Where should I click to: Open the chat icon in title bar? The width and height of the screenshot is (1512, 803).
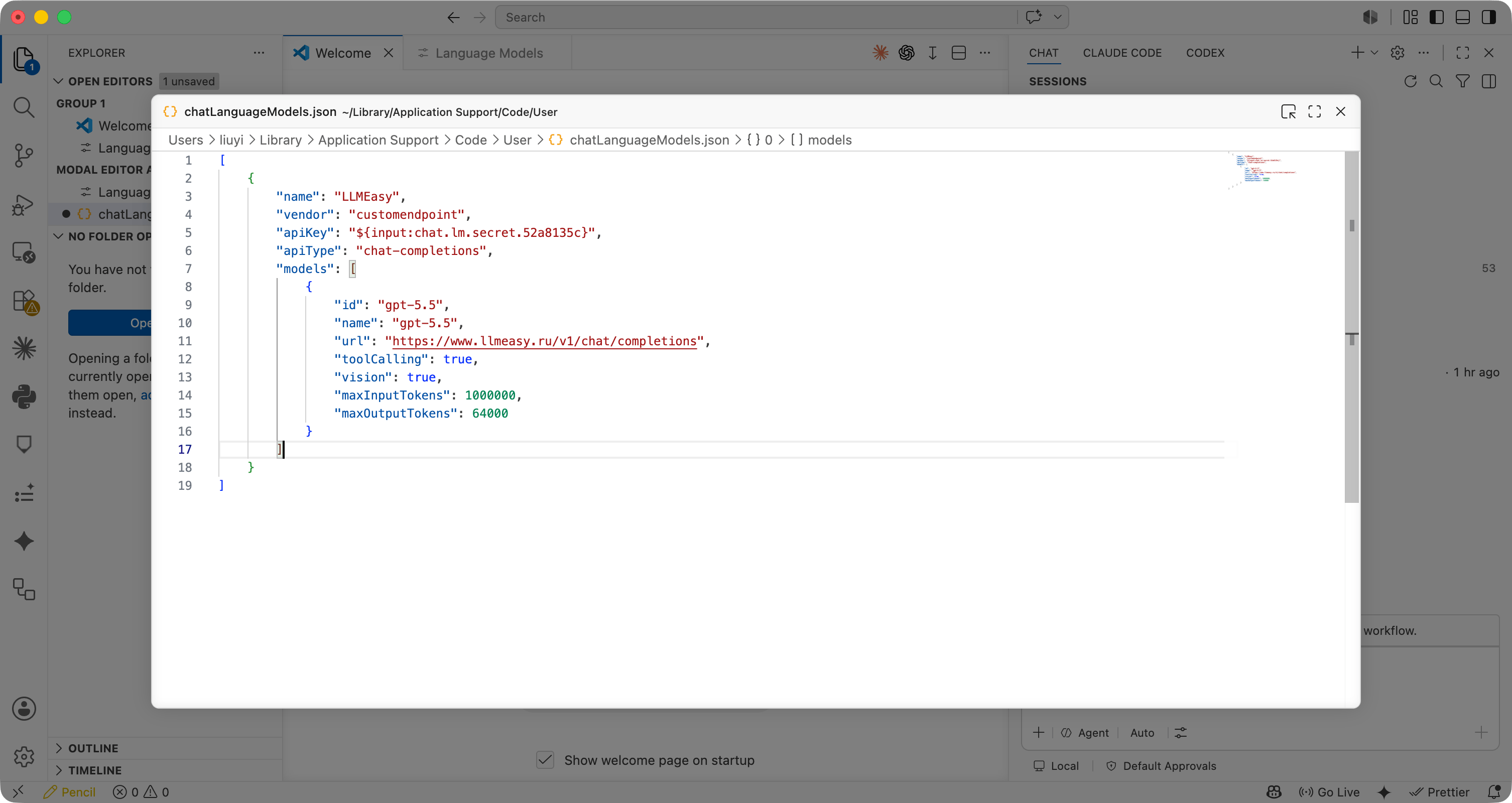point(1034,17)
